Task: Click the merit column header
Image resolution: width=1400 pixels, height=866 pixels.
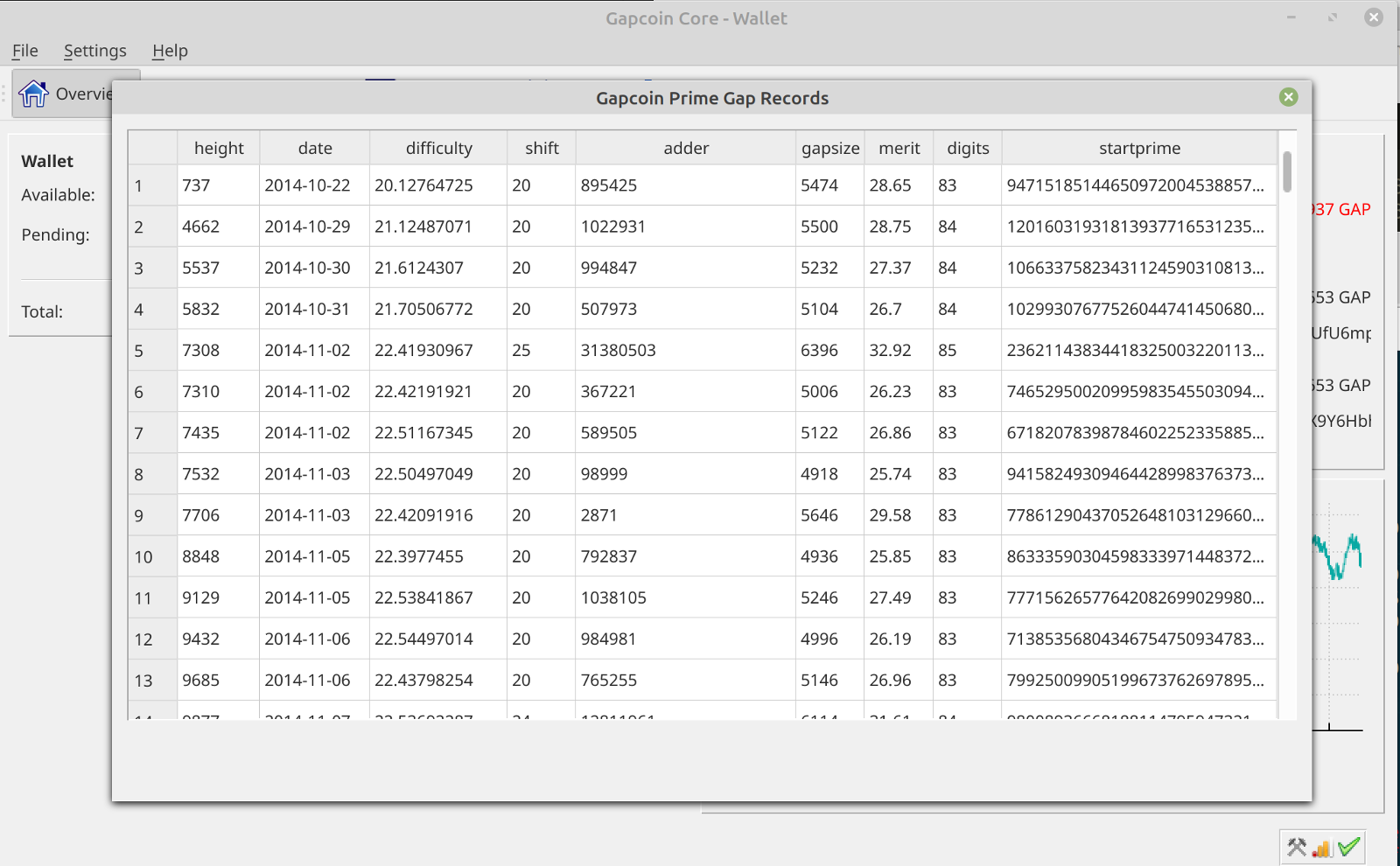Action: pyautogui.click(x=899, y=148)
